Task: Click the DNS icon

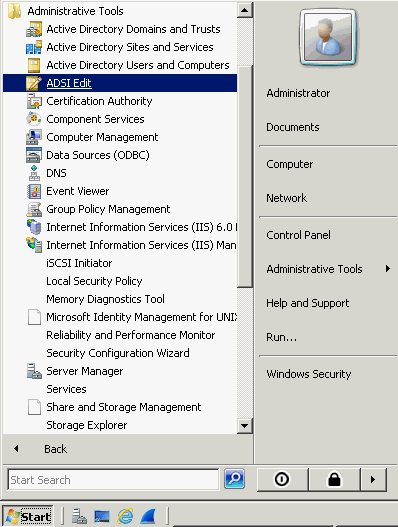Action: [34, 173]
